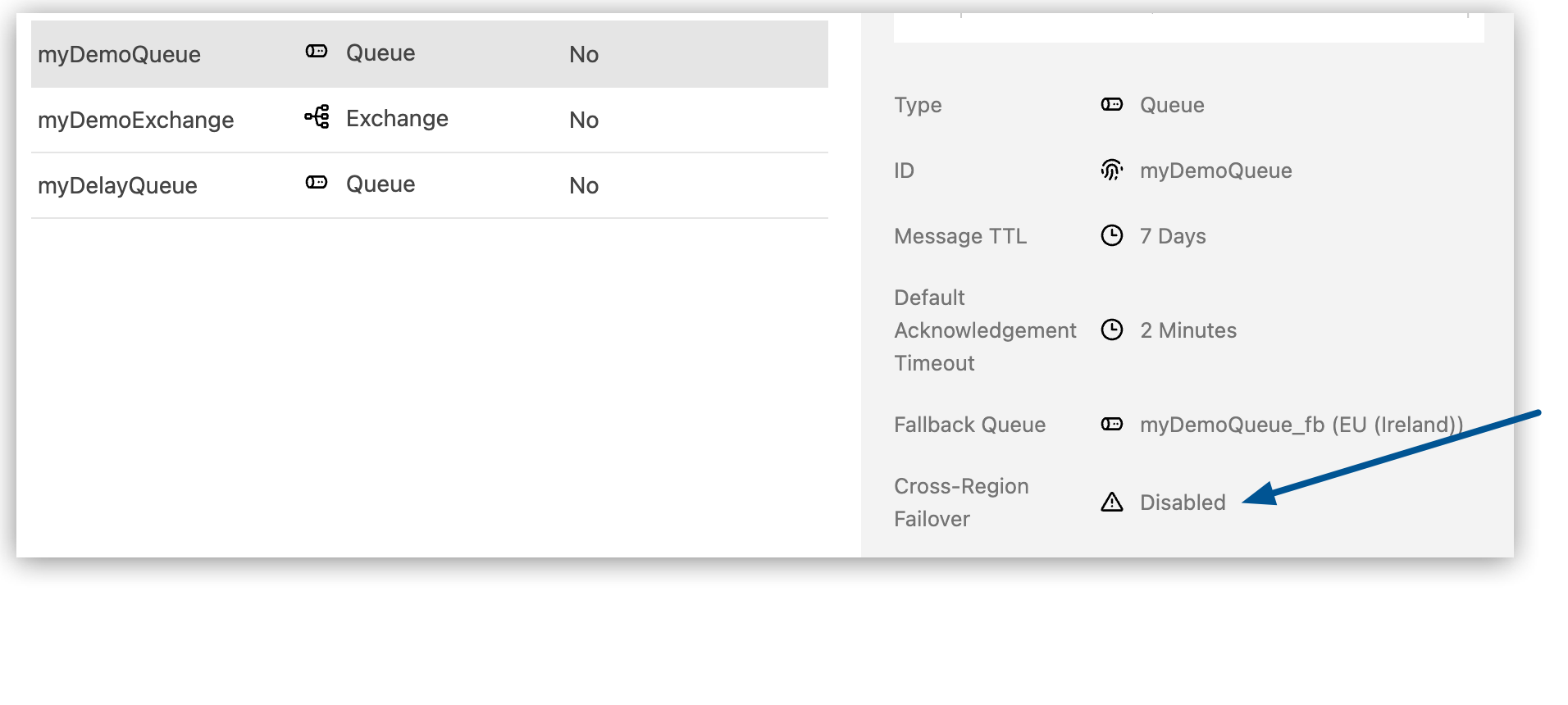The width and height of the screenshot is (1568, 705).
Task: Select the Queue type icon in details panel
Action: pos(1111,104)
